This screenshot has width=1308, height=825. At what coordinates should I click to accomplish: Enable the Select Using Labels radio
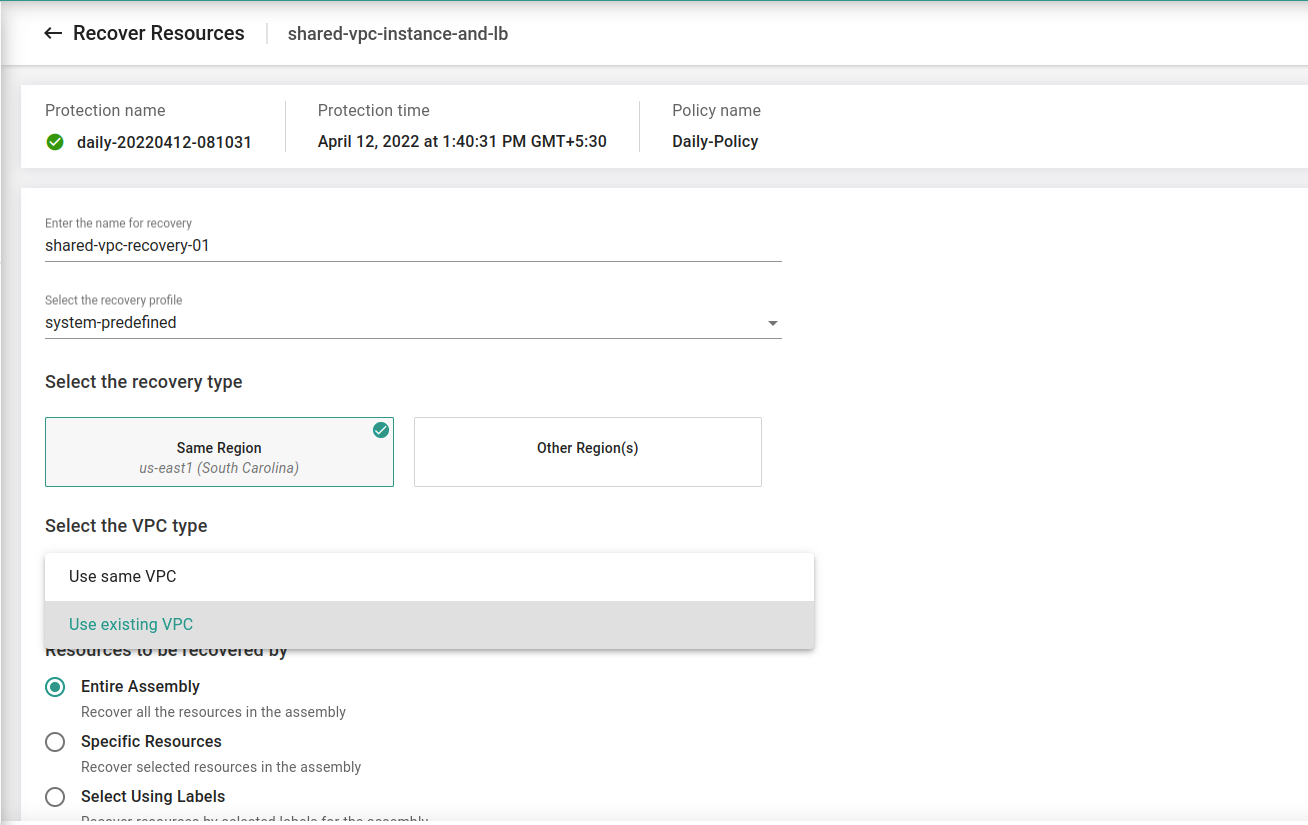click(x=55, y=797)
